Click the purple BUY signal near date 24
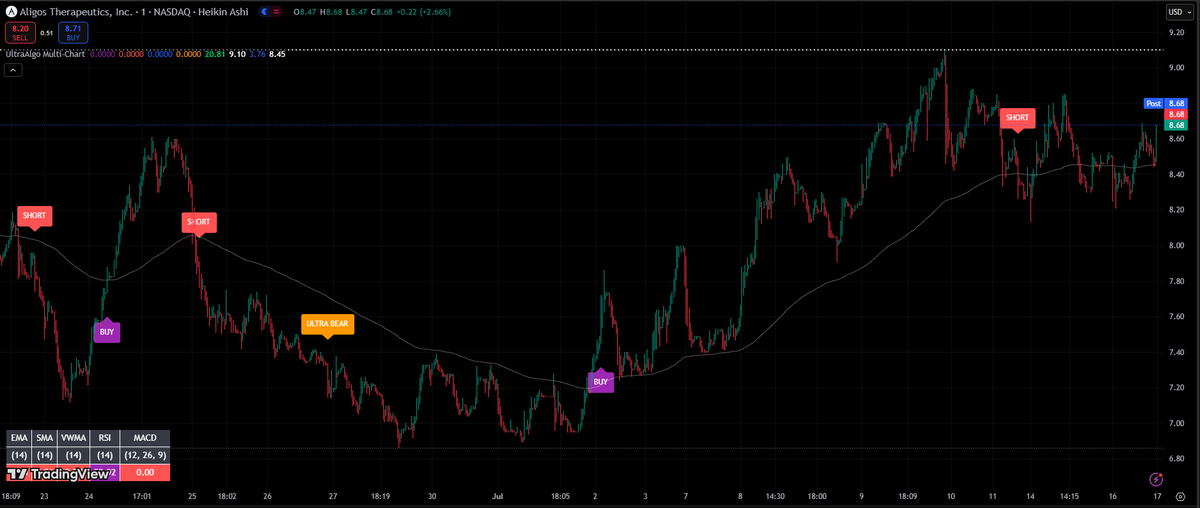This screenshot has height=508, width=1200. (107, 331)
